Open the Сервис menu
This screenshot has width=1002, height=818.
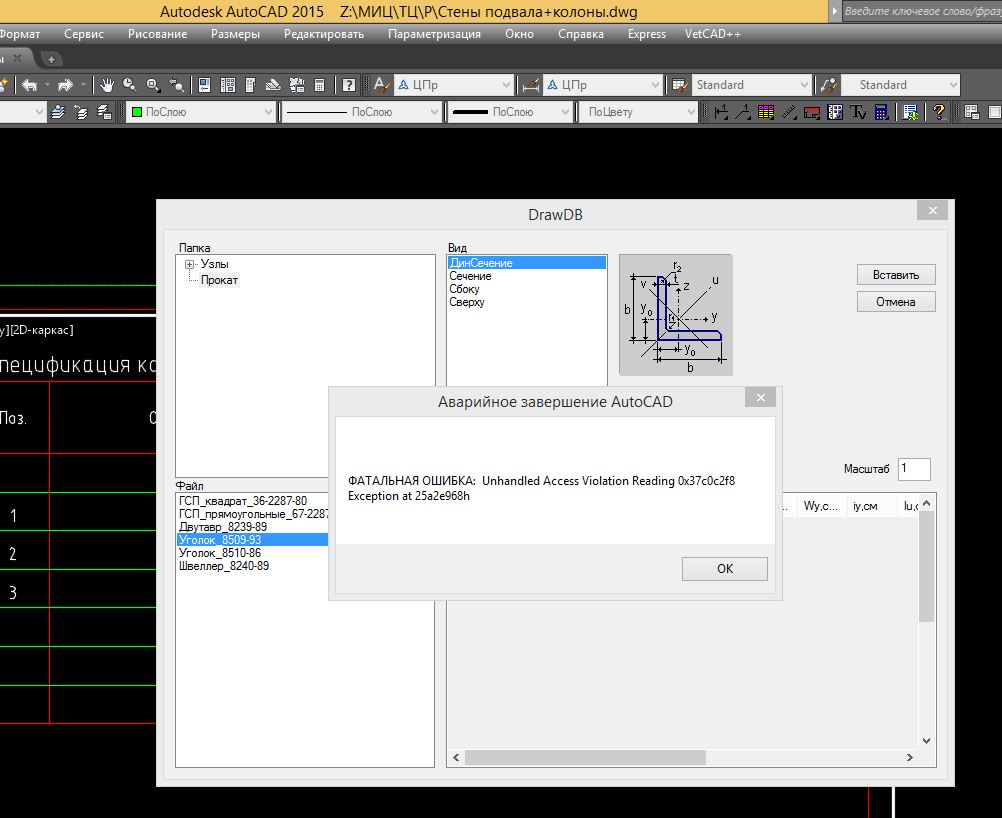point(84,34)
